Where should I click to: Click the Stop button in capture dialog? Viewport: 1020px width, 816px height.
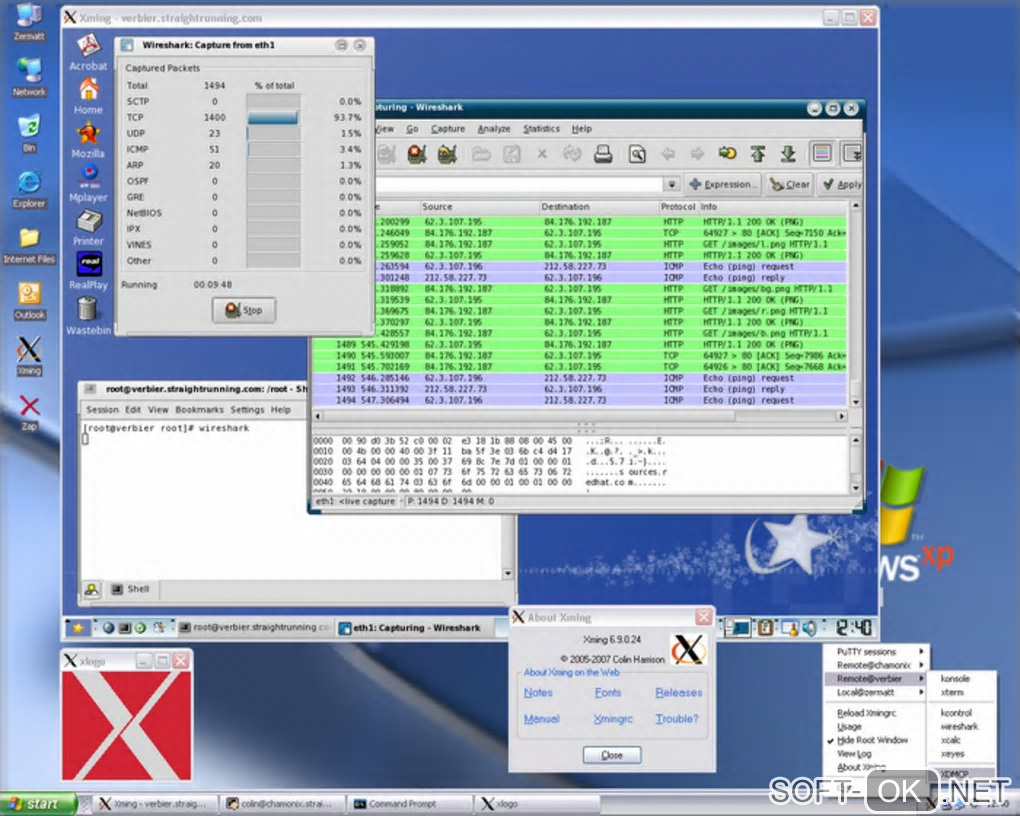[x=244, y=310]
